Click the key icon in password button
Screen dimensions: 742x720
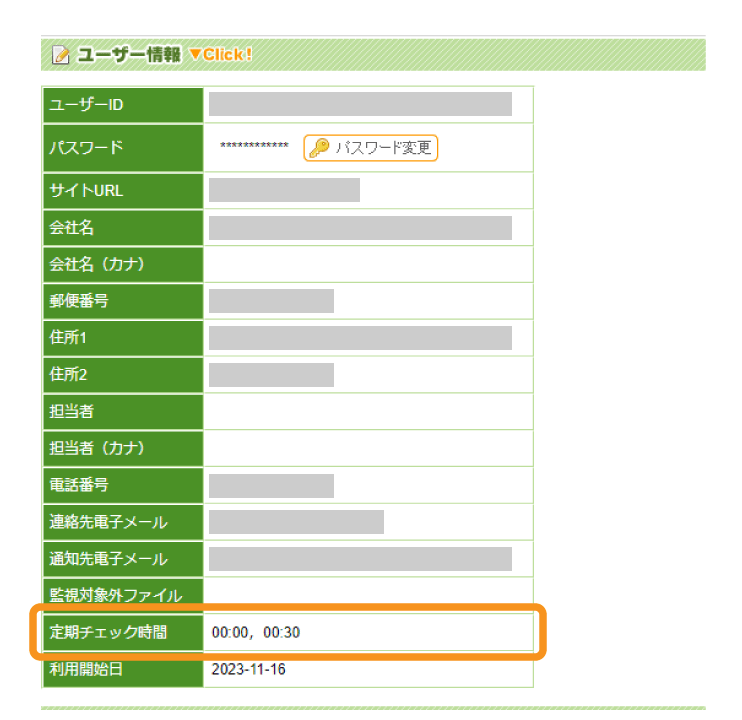pos(318,148)
